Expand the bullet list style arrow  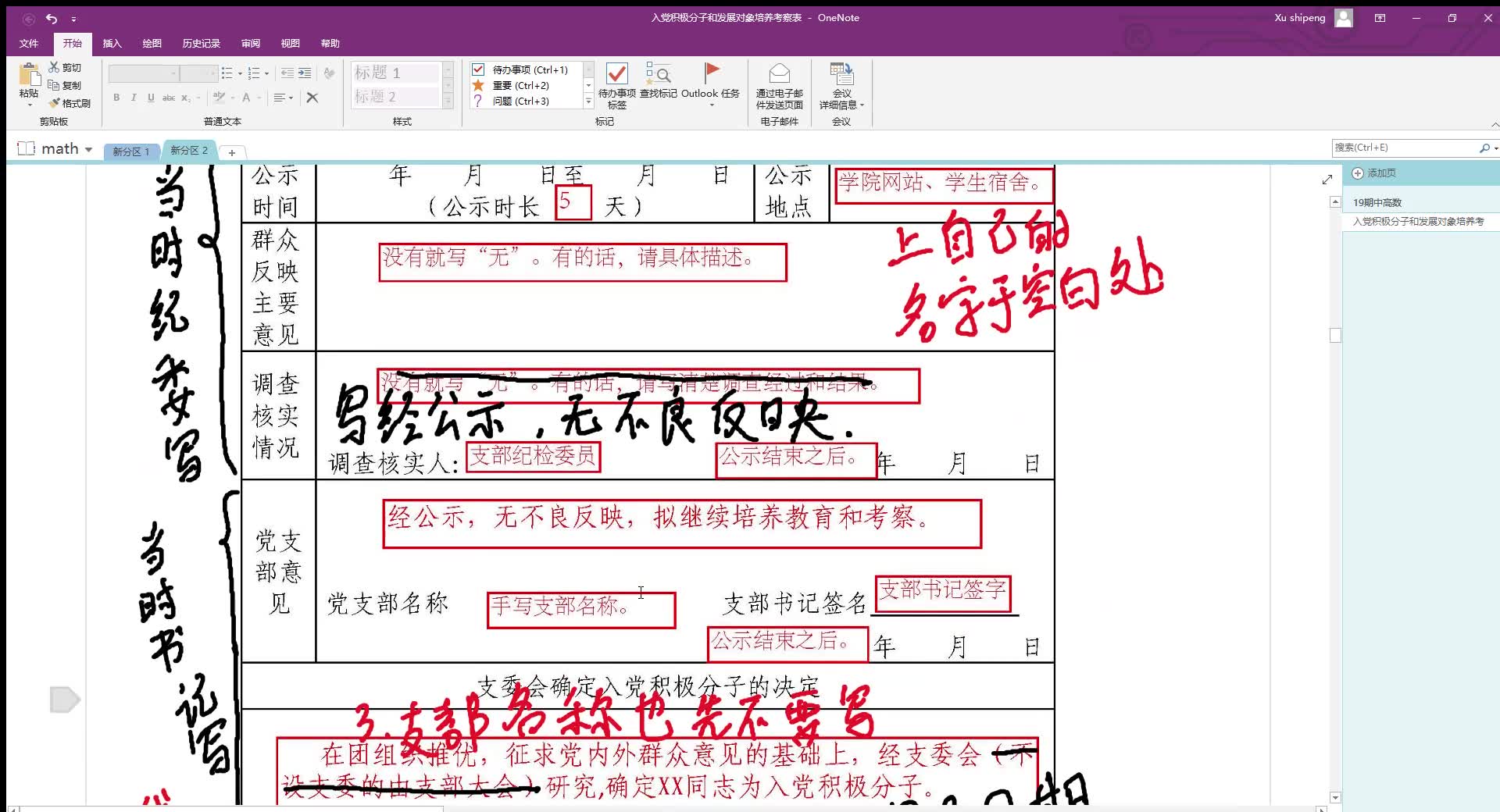pyautogui.click(x=239, y=73)
